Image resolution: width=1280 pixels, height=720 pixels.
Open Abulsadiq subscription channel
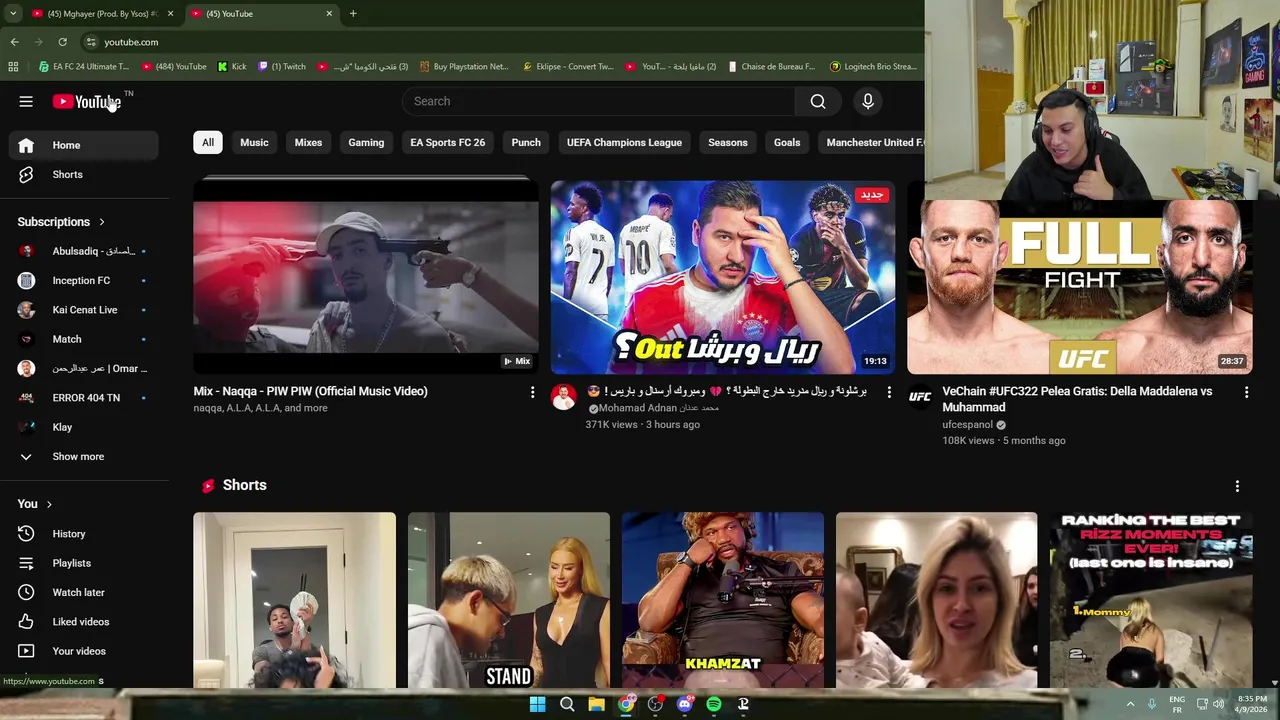pyautogui.click(x=84, y=251)
